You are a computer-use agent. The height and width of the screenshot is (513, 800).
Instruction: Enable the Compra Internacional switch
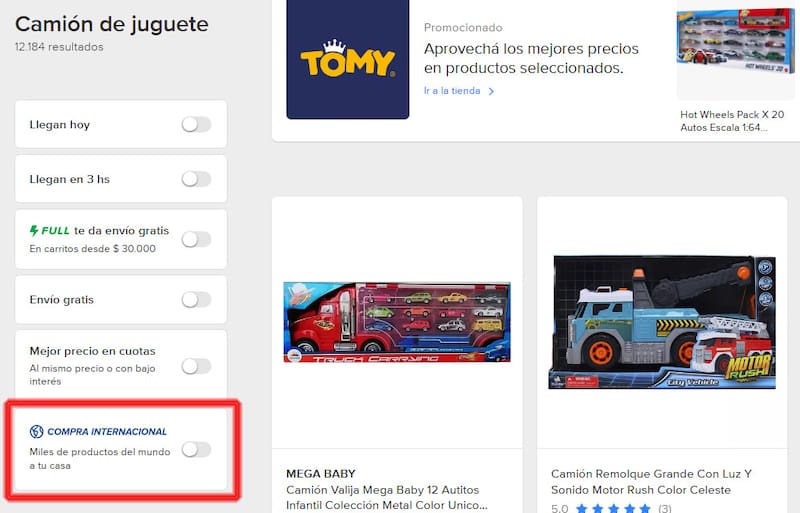coord(196,450)
